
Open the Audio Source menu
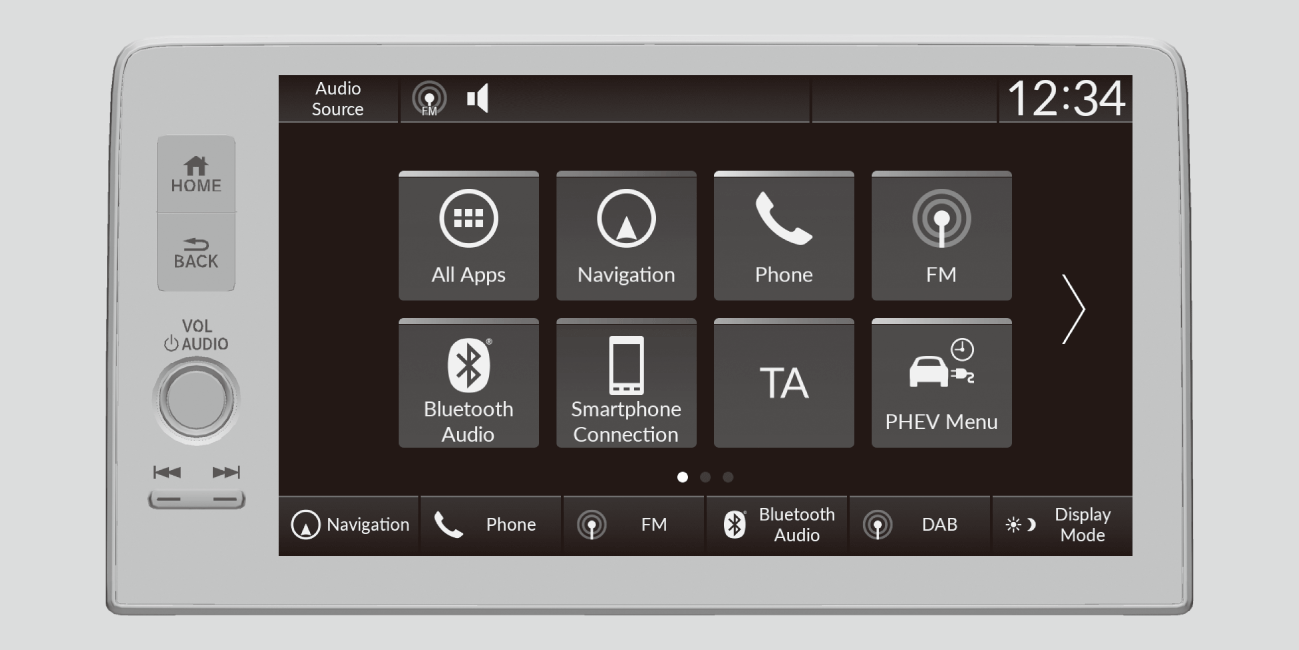(x=338, y=99)
